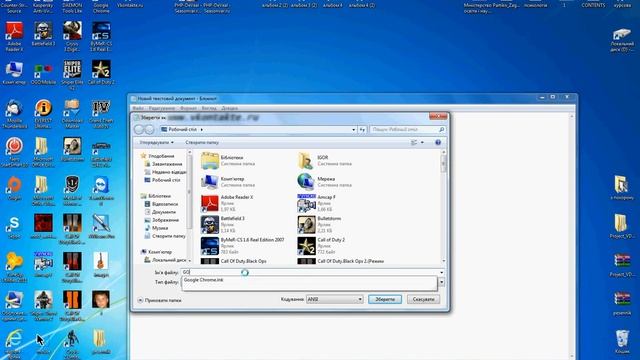Select the Bulletstorm shortcut in the file list
640x360 pixels.
click(x=320, y=224)
